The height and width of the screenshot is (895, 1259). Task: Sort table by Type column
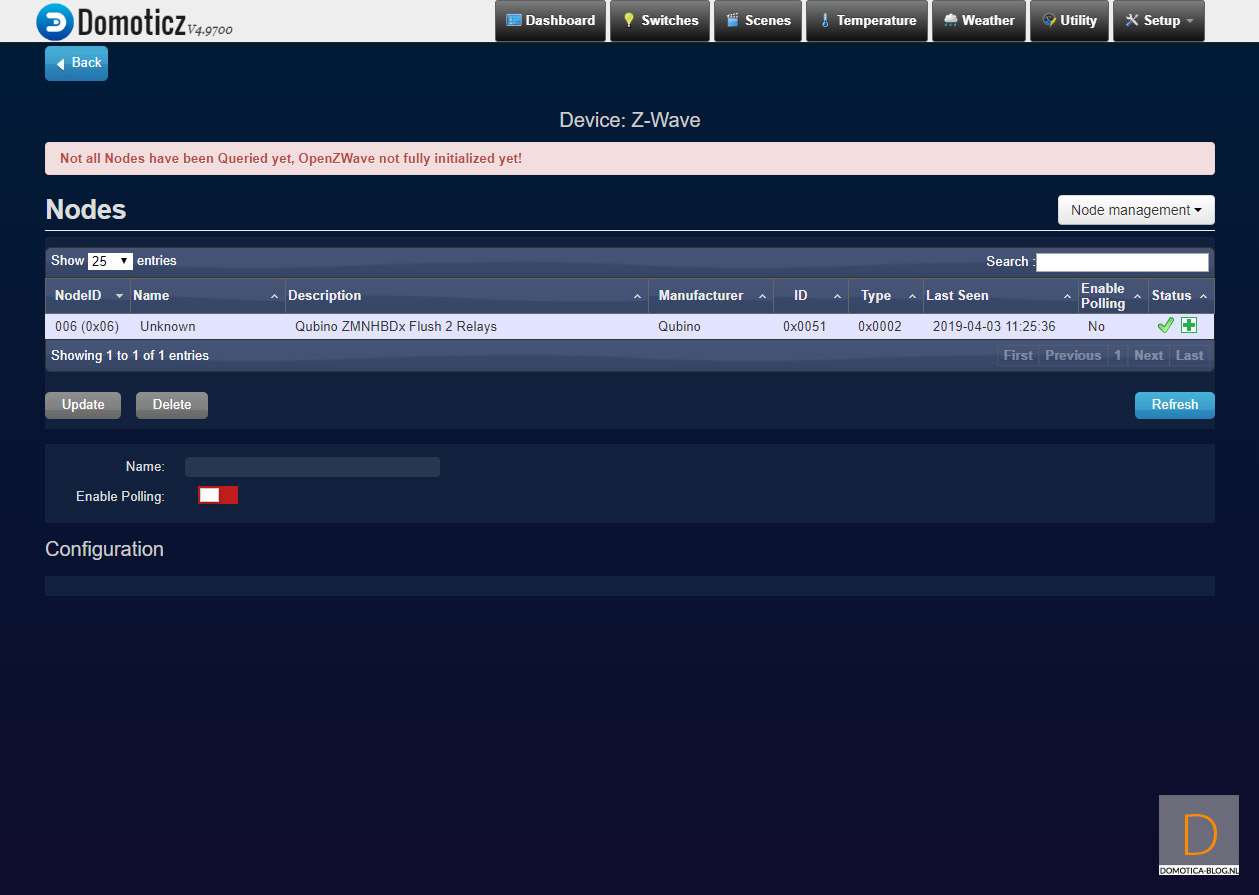(885, 296)
